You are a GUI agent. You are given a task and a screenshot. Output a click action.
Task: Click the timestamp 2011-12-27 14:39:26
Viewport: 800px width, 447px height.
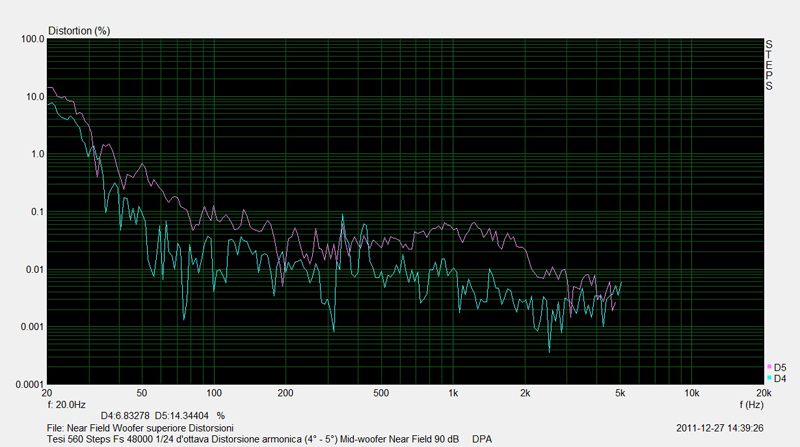coord(719,428)
